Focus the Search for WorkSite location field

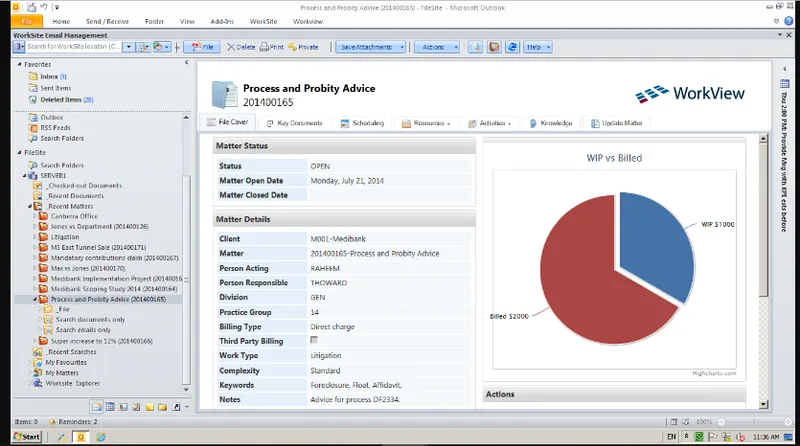click(73, 46)
